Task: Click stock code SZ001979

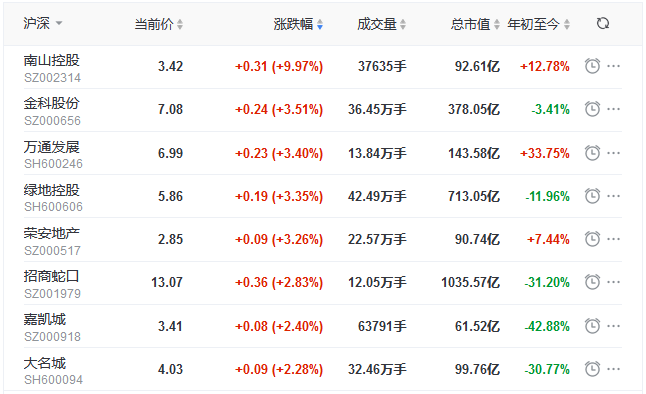Action: tap(52, 293)
